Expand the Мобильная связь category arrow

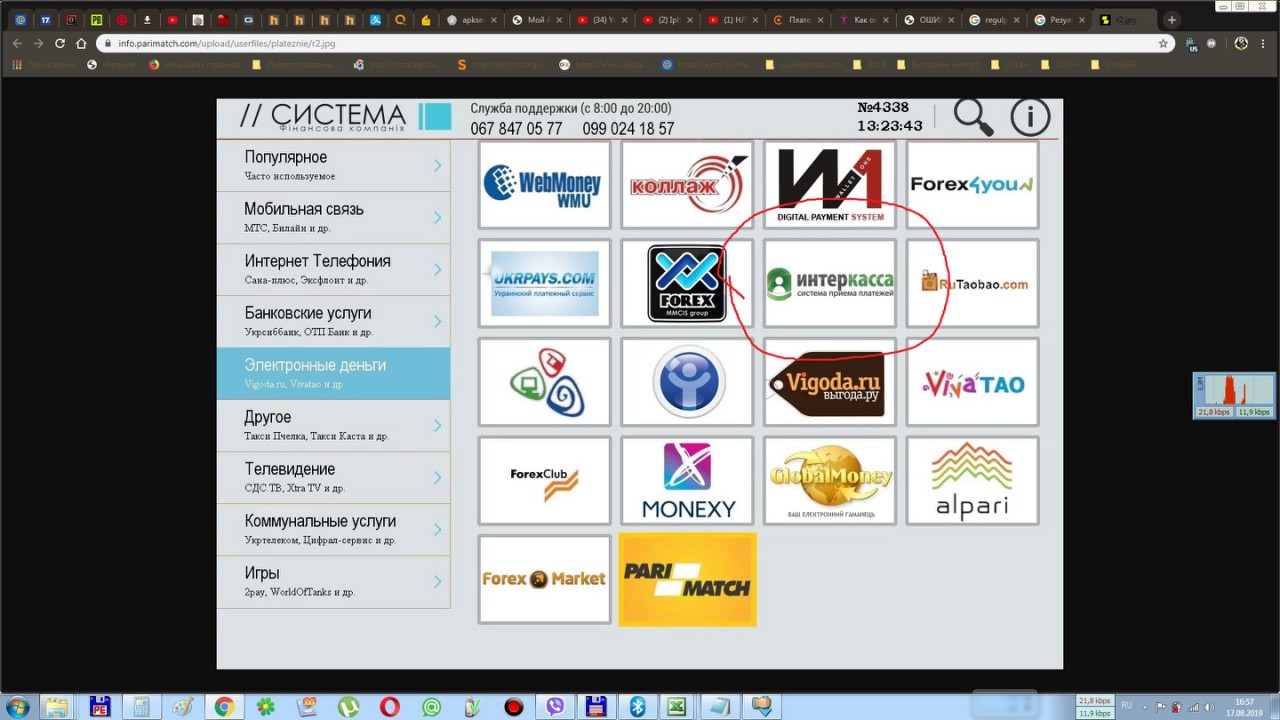tap(437, 218)
